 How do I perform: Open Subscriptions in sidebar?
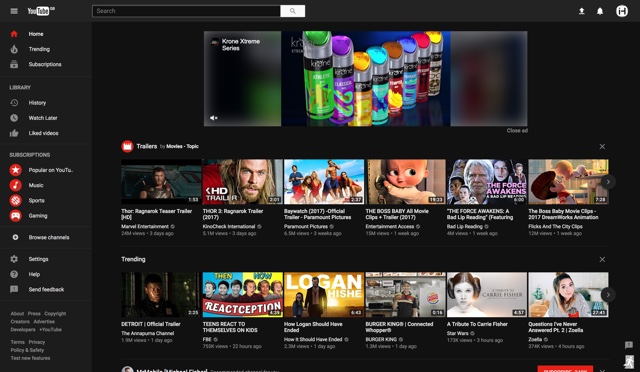[x=46, y=64]
